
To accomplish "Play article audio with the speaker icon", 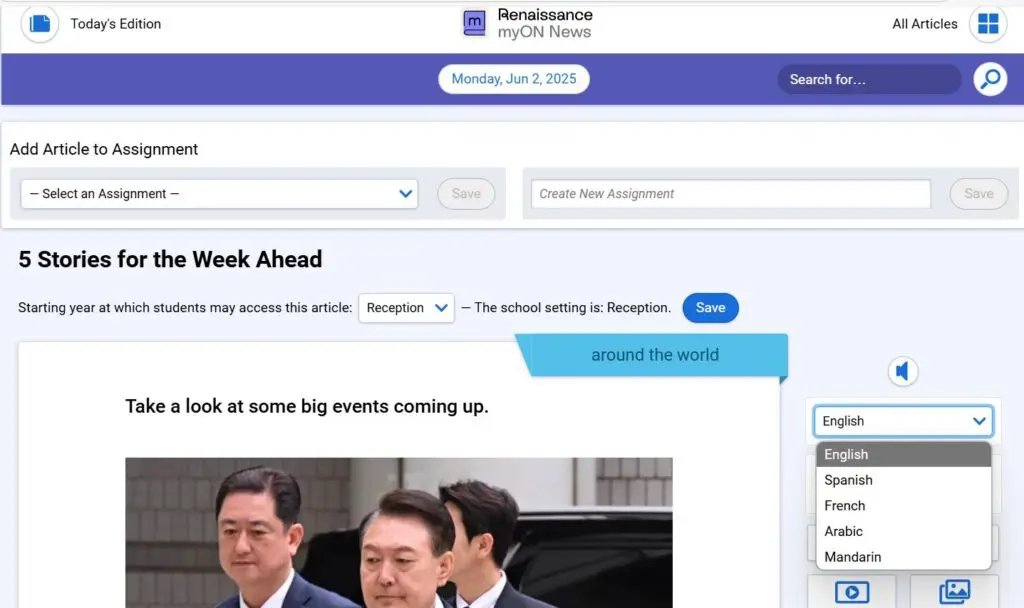I will [902, 372].
